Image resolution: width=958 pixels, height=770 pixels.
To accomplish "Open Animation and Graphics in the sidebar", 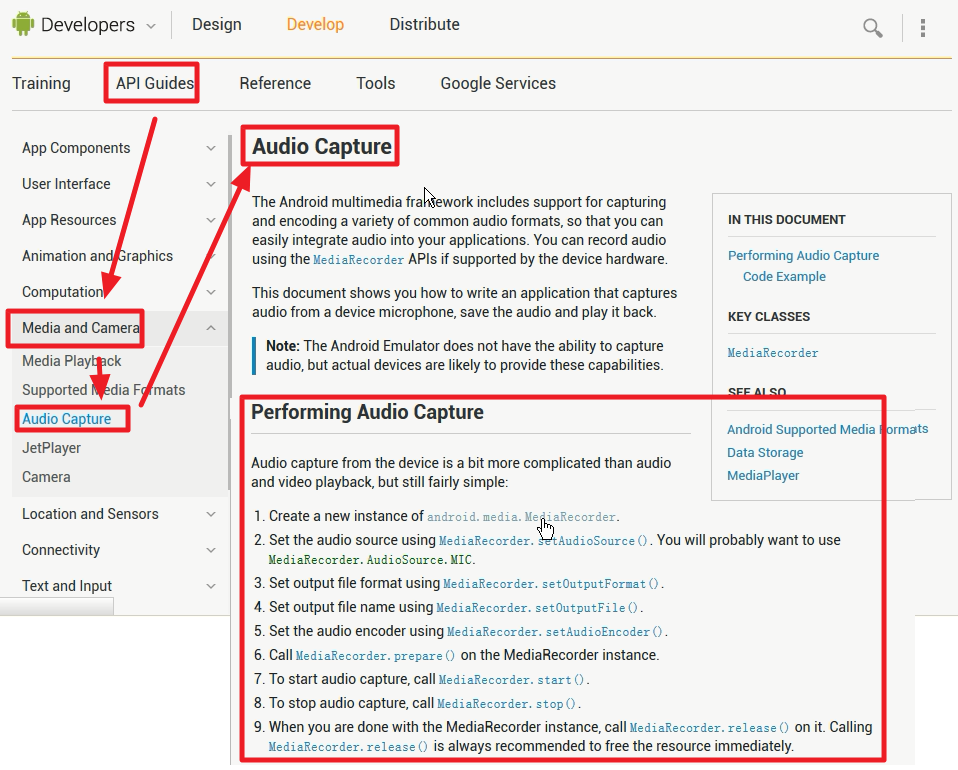I will (97, 256).
